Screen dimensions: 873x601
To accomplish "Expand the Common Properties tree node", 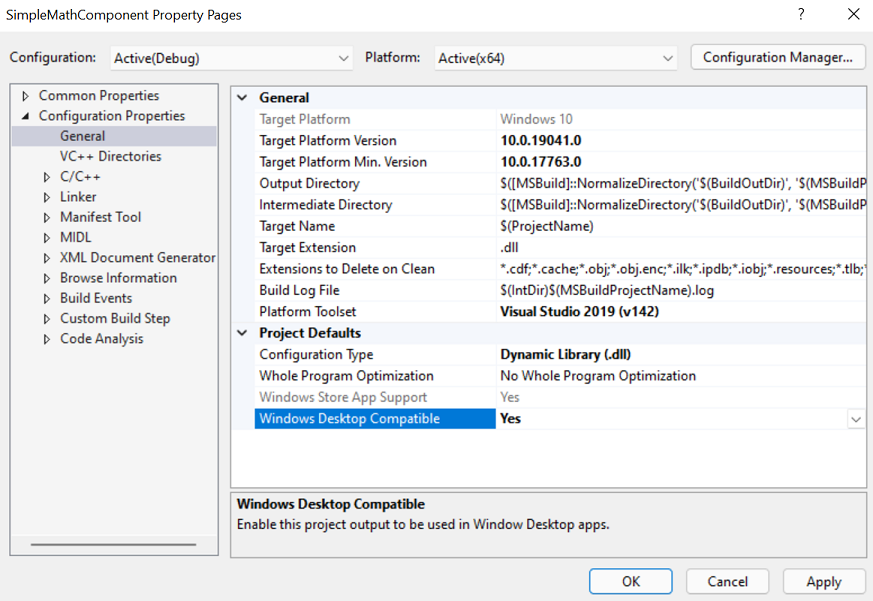I will click(25, 95).
